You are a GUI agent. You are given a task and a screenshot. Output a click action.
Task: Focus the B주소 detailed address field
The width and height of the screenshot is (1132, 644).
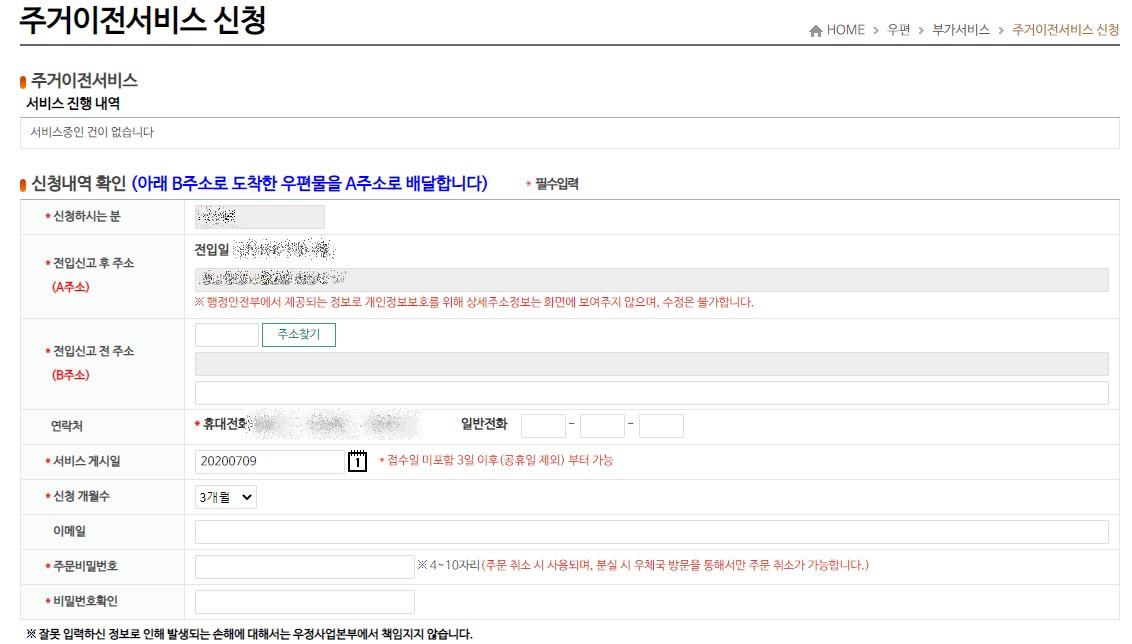click(x=652, y=393)
